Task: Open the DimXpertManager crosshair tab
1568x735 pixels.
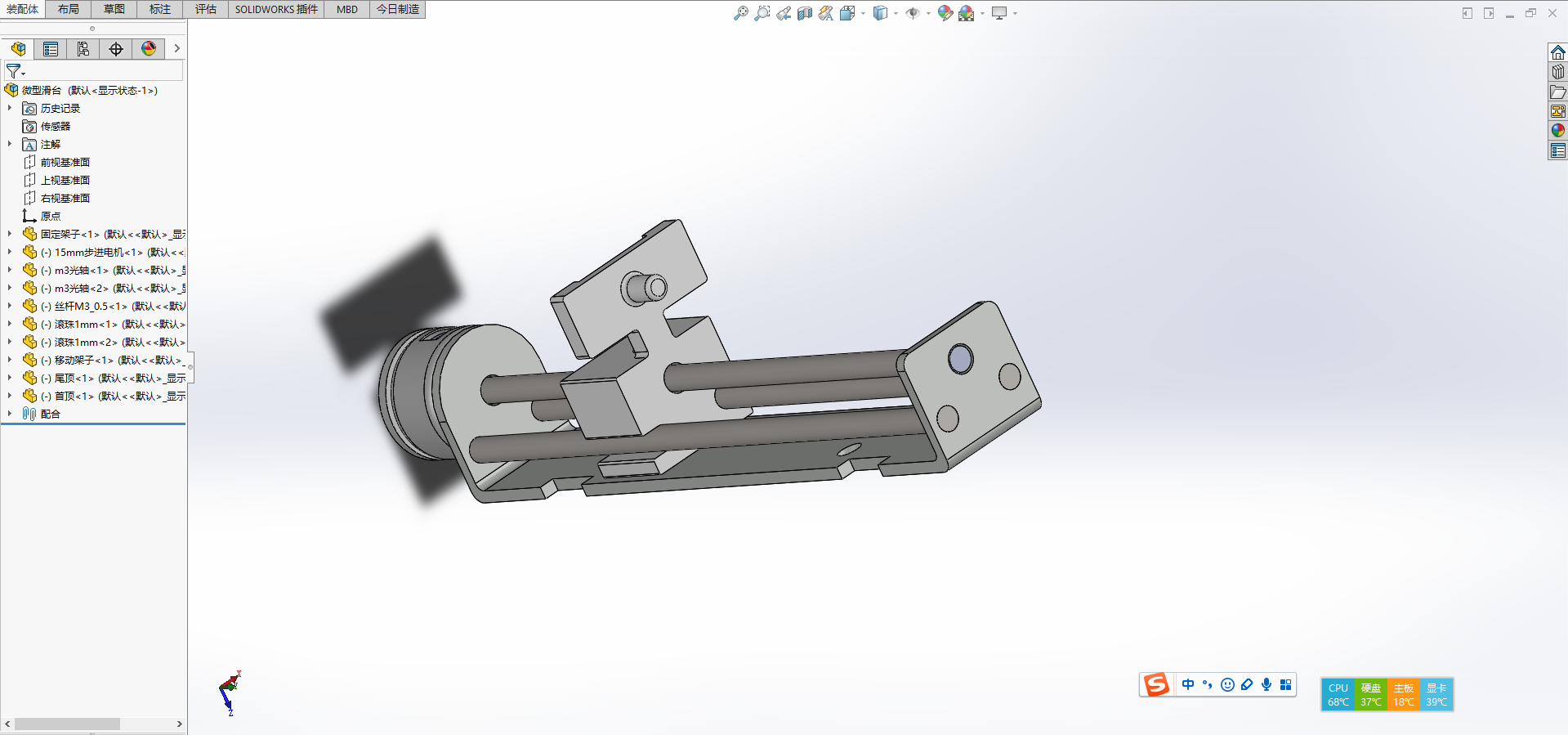Action: pyautogui.click(x=116, y=49)
